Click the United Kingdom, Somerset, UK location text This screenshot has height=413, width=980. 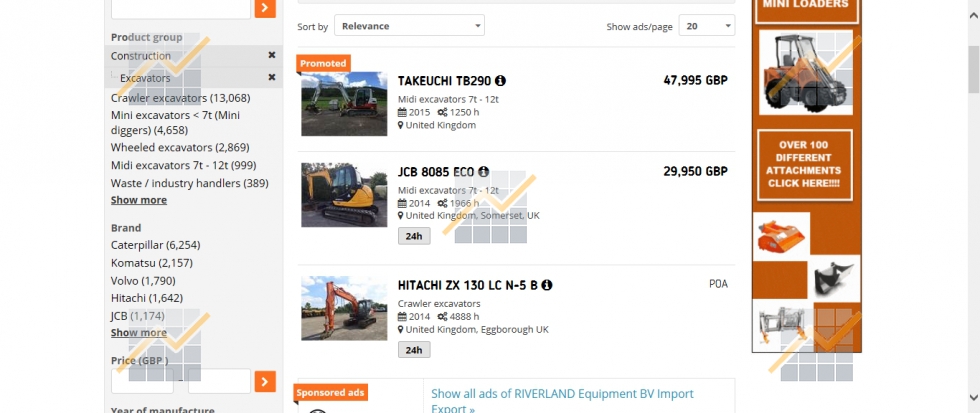(x=472, y=216)
